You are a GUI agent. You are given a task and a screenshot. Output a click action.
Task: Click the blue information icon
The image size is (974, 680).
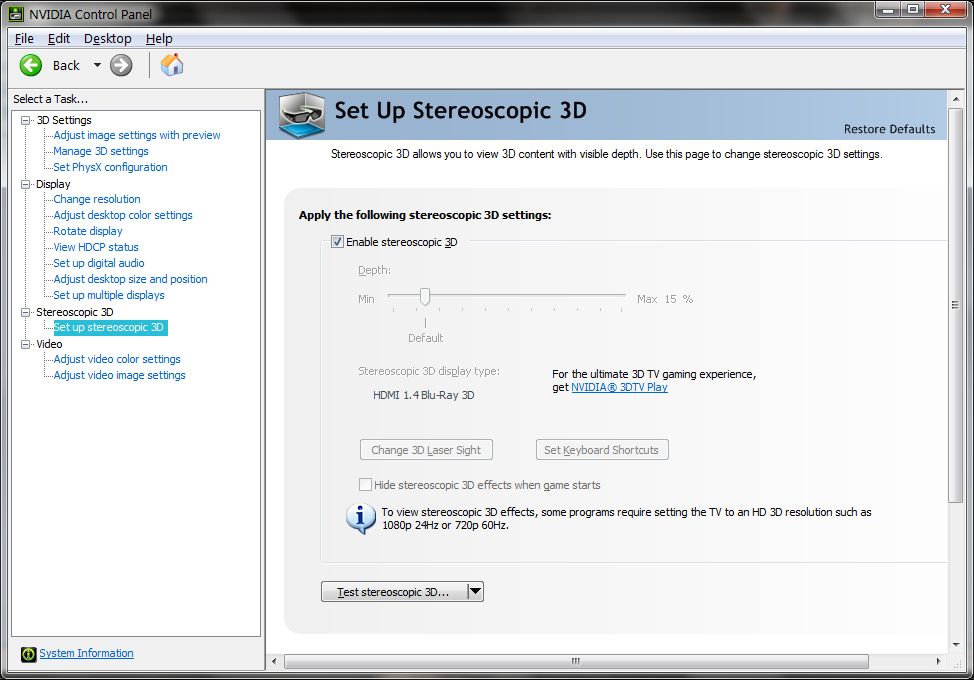tap(361, 519)
